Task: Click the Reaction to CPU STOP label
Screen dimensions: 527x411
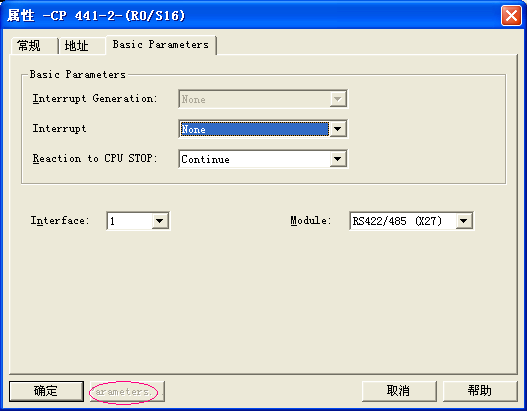Action: tap(95, 158)
